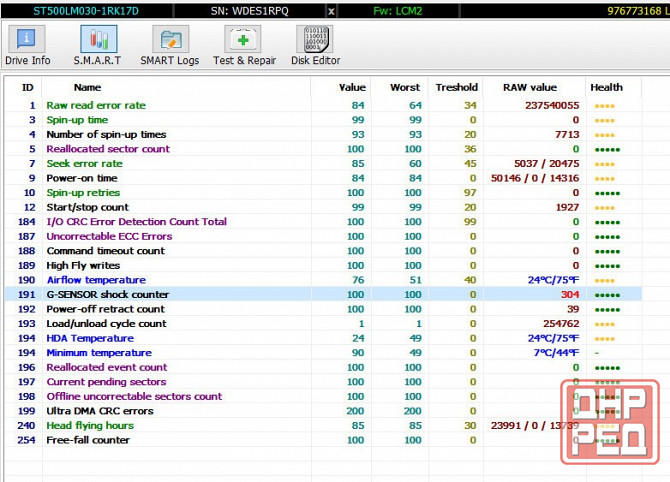Open the Test & Repair medkit icon
This screenshot has width=670, height=482.
click(243, 39)
